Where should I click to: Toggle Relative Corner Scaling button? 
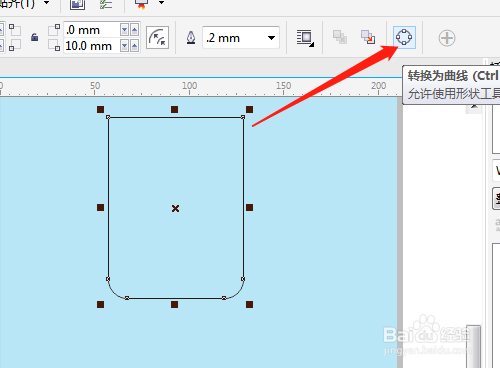(157, 37)
